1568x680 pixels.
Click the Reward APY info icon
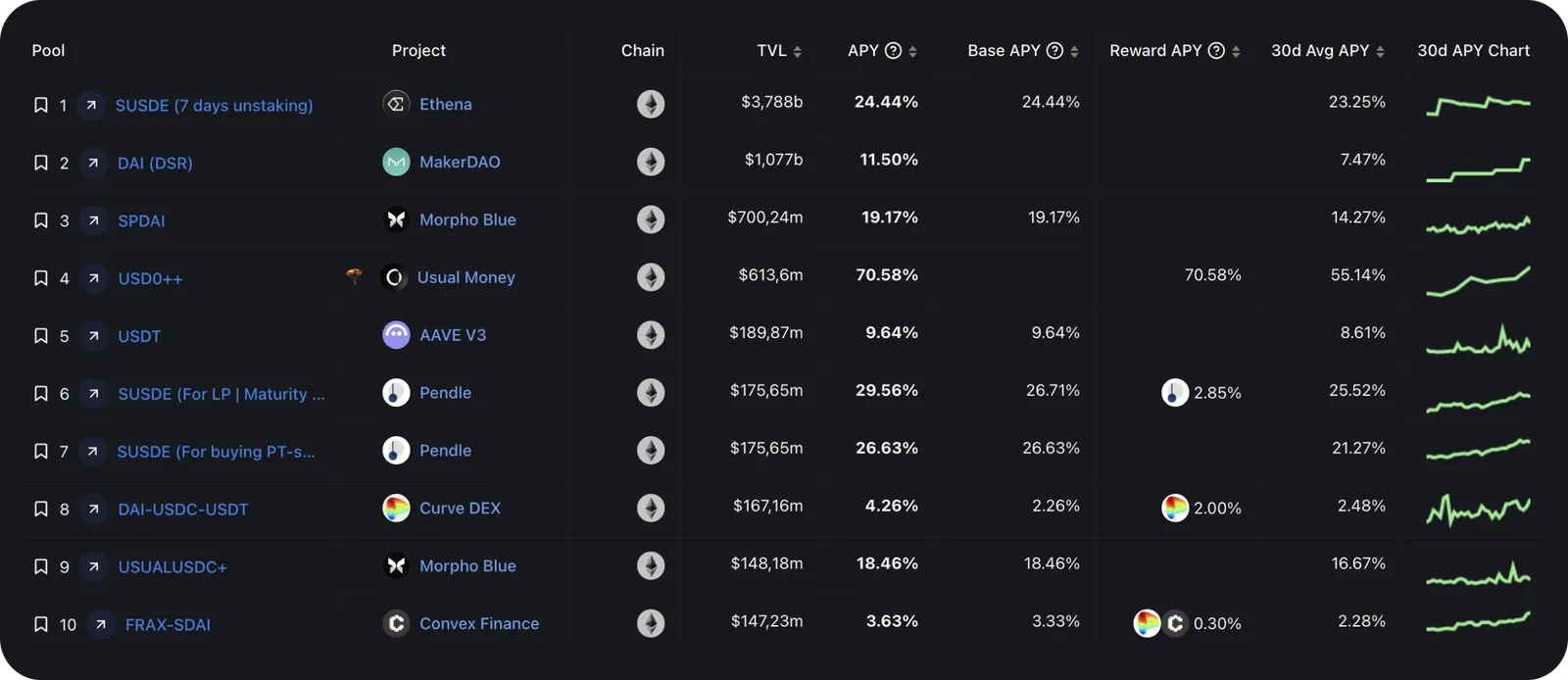click(1216, 51)
